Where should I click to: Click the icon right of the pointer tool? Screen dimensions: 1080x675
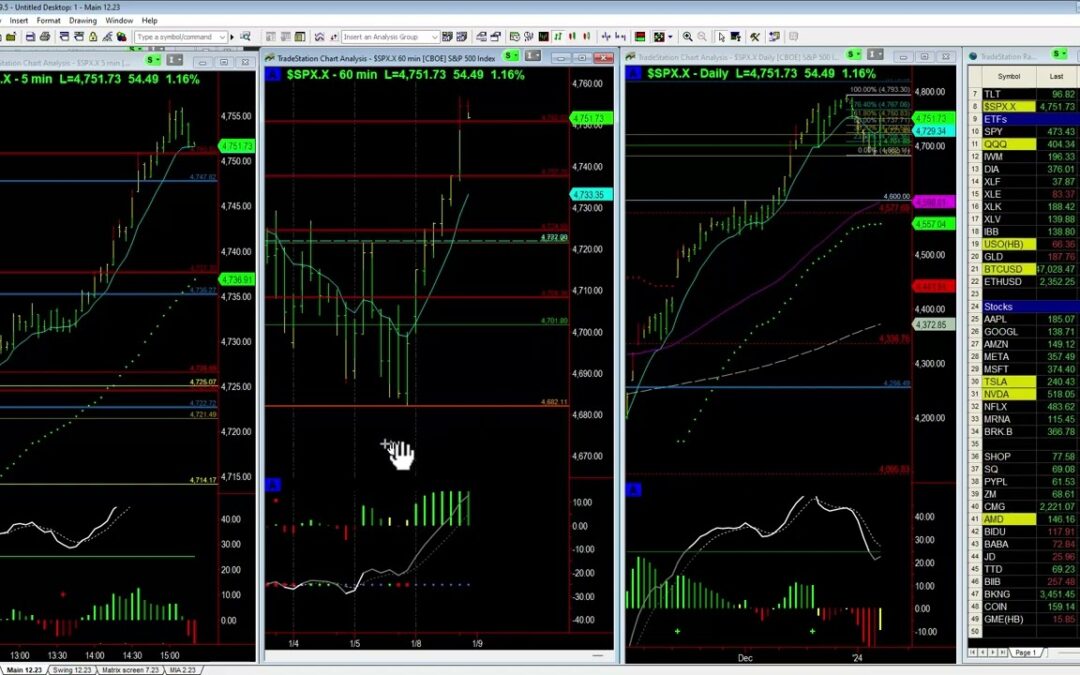point(736,37)
